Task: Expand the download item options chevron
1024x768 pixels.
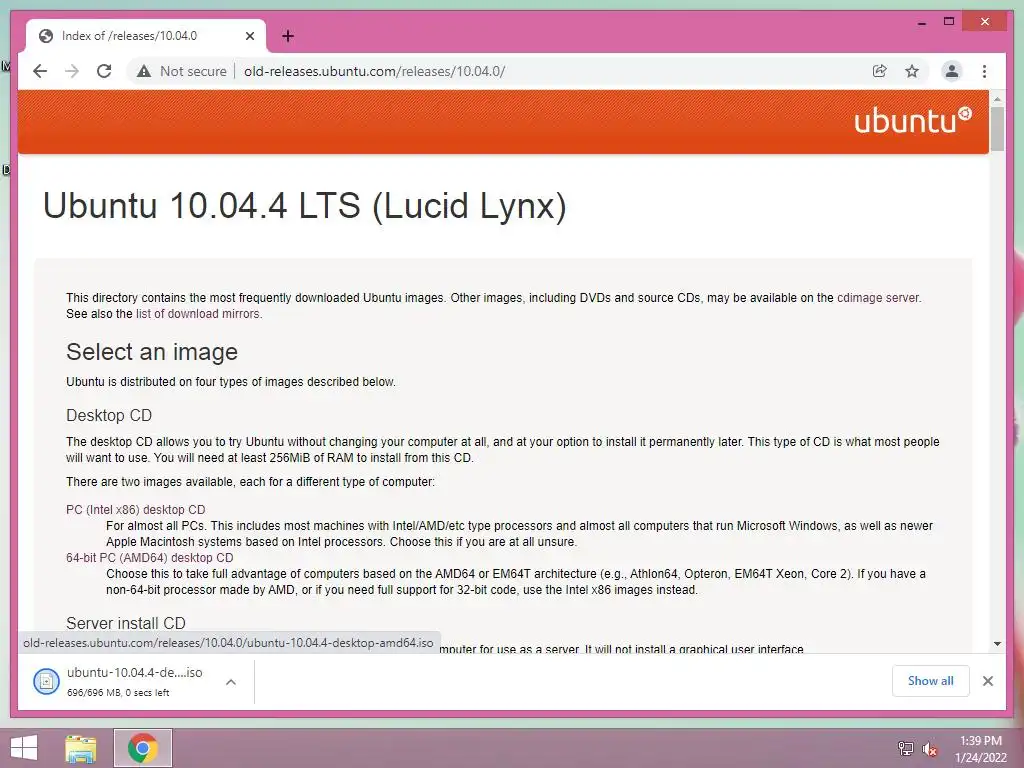Action: pos(231,682)
